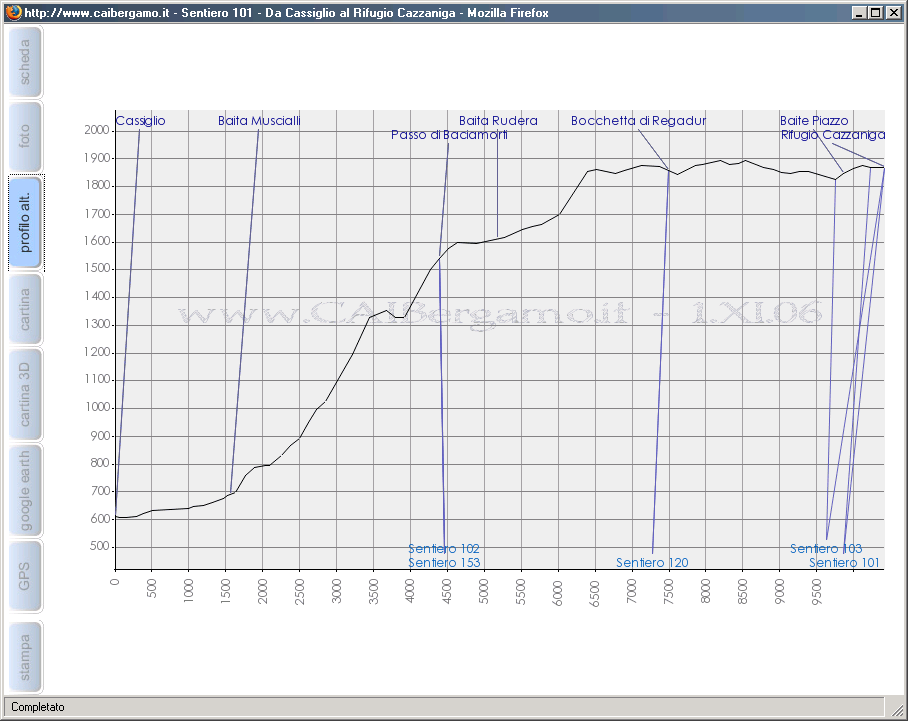
Task: Open the scheda tab
Action: tap(25, 63)
